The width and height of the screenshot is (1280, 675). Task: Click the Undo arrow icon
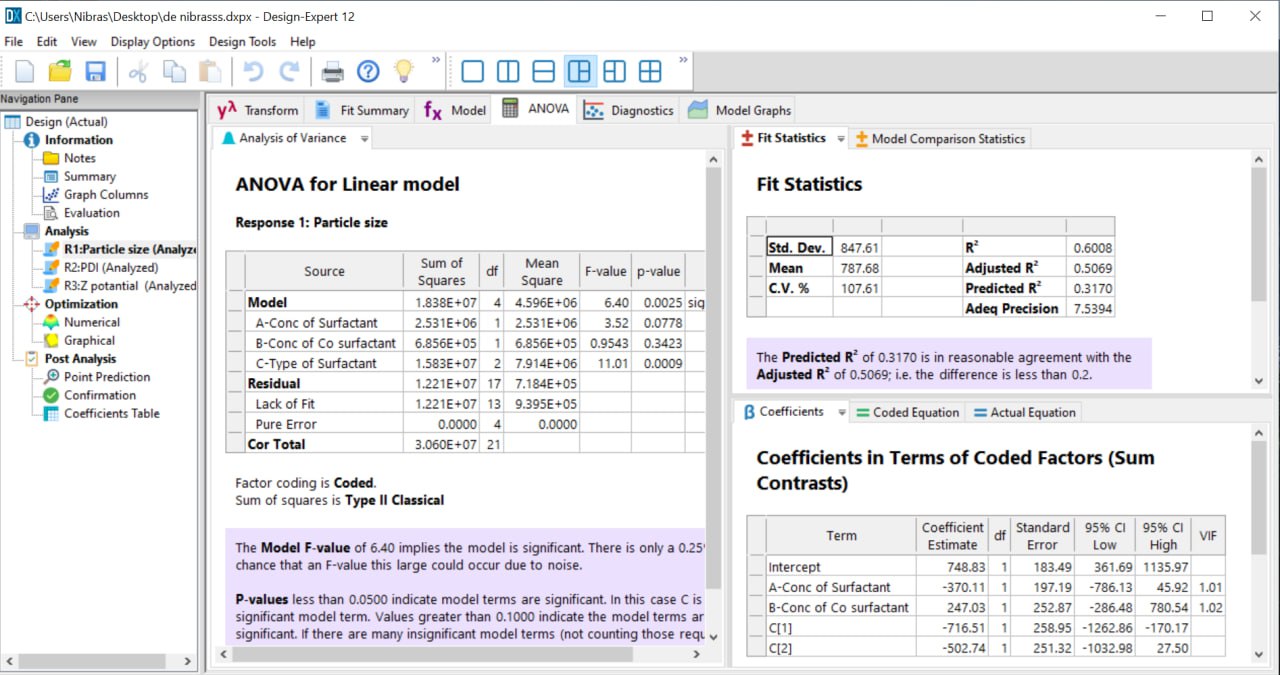click(x=253, y=71)
